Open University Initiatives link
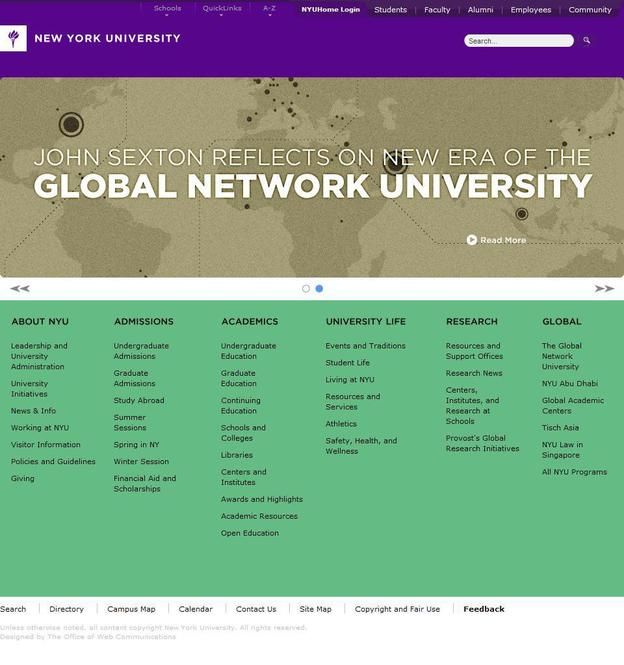 pyautogui.click(x=29, y=388)
